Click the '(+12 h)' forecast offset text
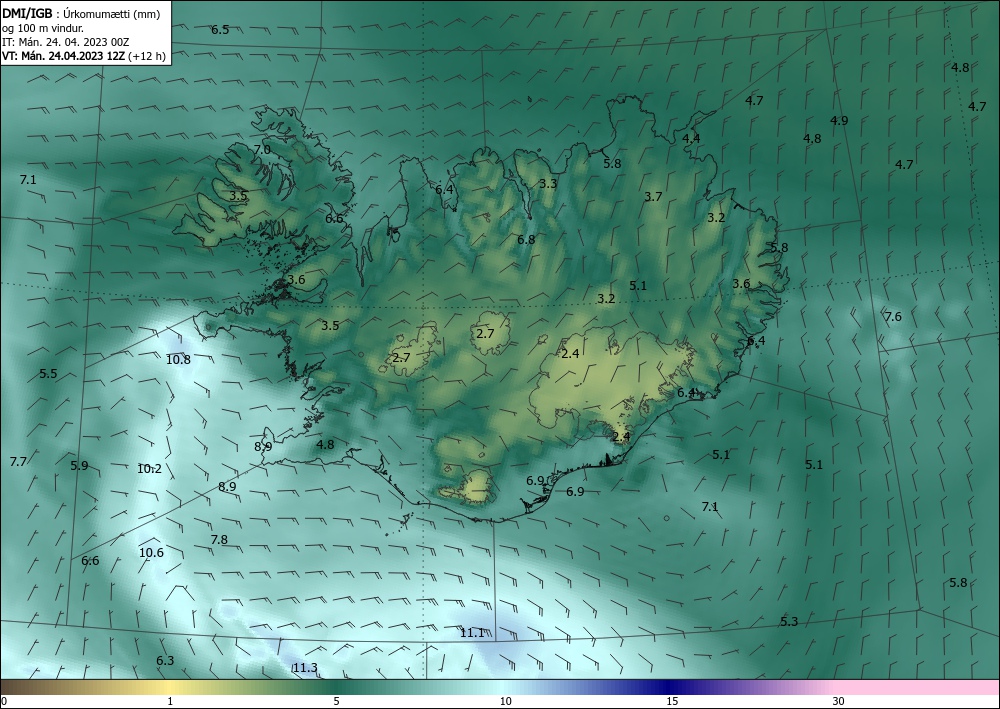This screenshot has width=1000, height=709. point(147,56)
